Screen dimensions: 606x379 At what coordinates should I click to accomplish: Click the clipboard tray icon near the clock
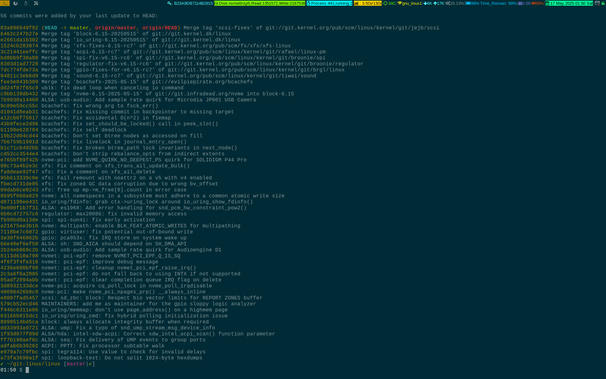[x=597, y=3]
